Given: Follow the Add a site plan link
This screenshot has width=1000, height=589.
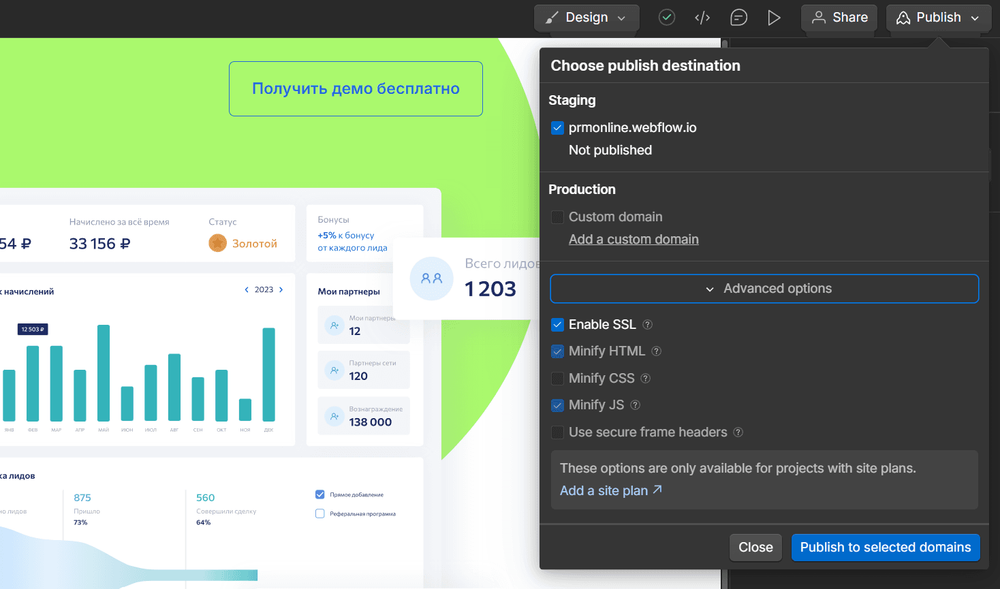Looking at the screenshot, I should pyautogui.click(x=610, y=490).
